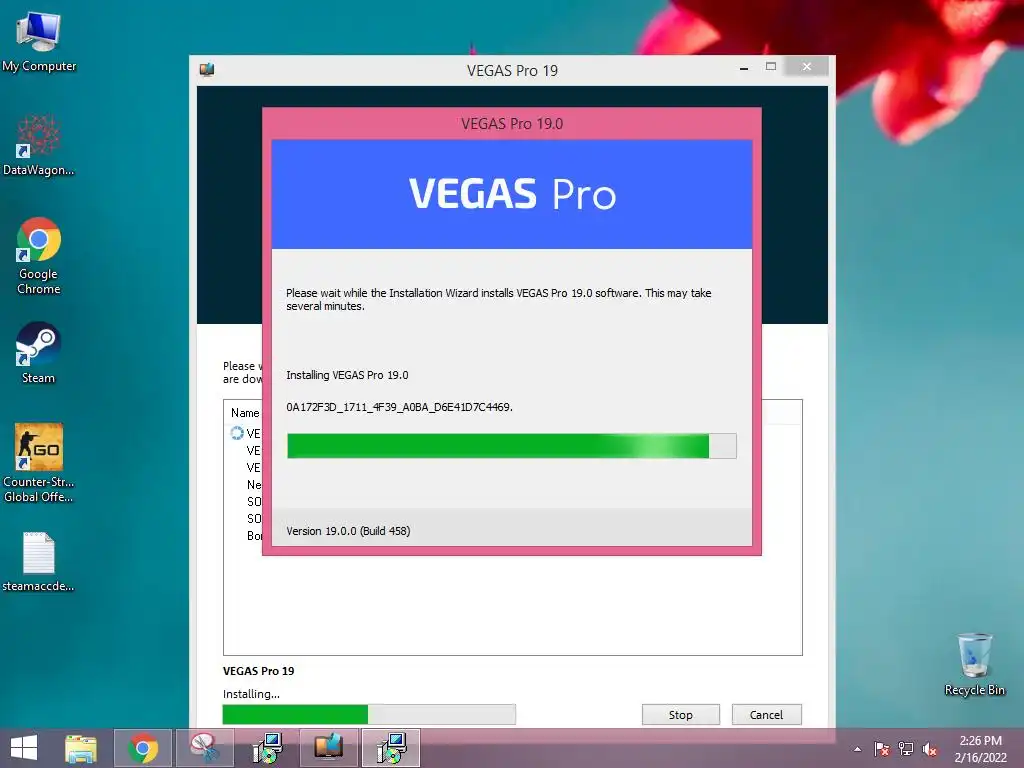Launch Google Chrome from the desktop

pyautogui.click(x=39, y=256)
